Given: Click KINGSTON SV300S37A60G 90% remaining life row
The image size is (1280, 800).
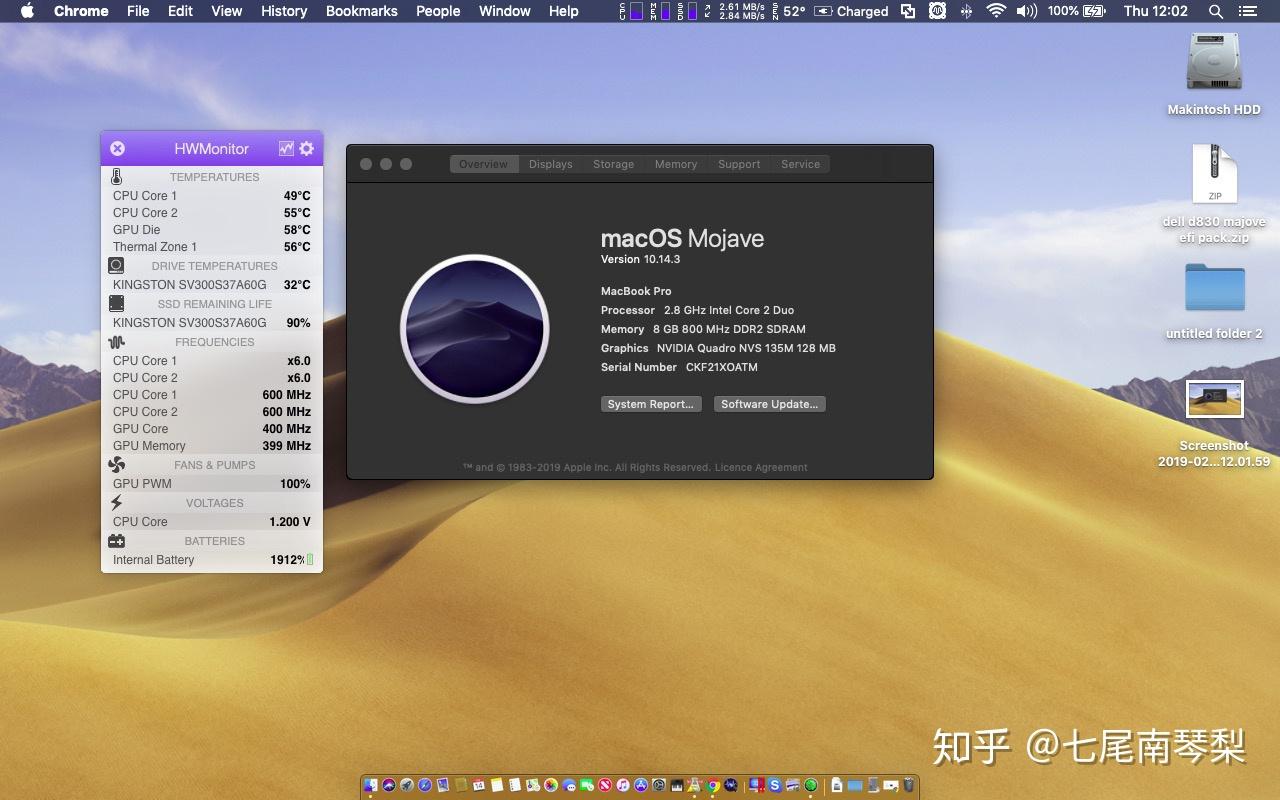Looking at the screenshot, I should tap(212, 323).
